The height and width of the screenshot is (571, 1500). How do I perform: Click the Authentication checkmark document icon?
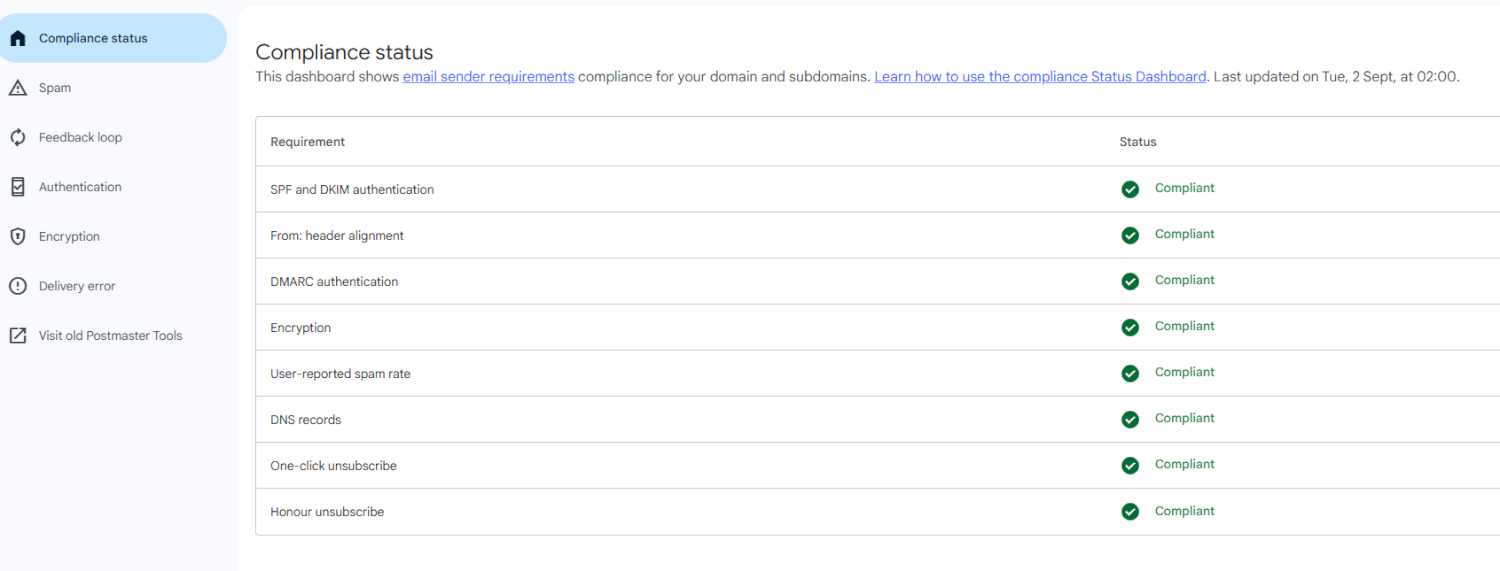[17, 187]
